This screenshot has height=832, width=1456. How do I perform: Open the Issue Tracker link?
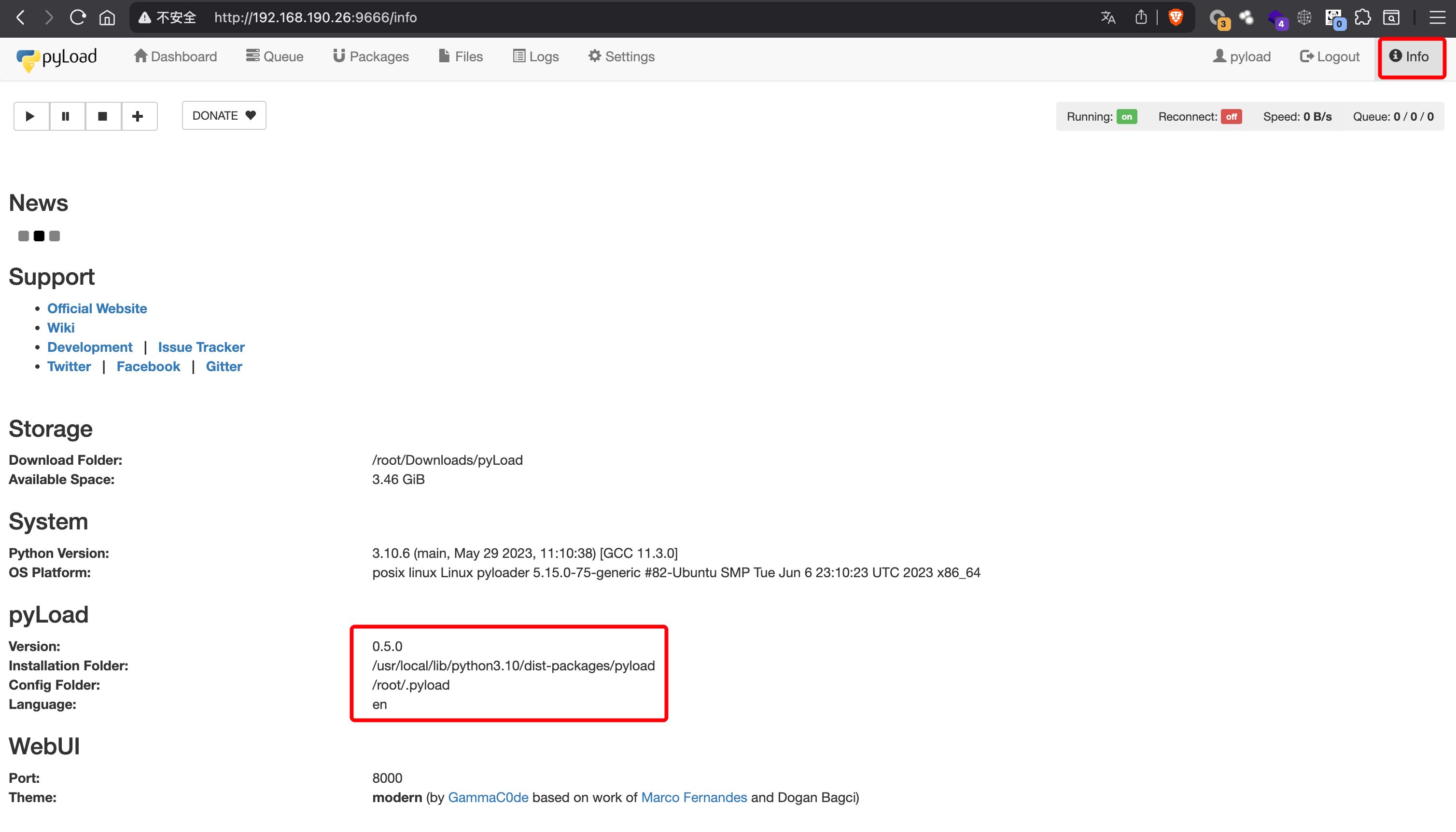tap(201, 347)
